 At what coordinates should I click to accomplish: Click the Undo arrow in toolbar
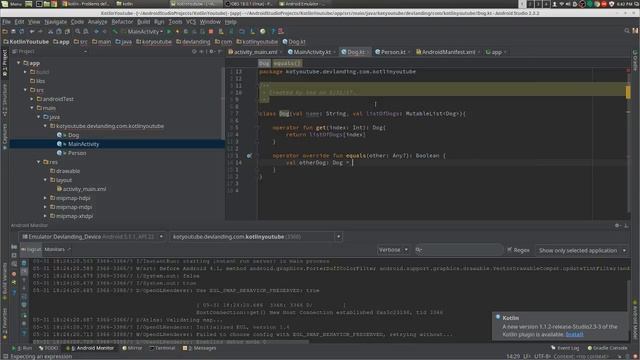pos(32,31)
